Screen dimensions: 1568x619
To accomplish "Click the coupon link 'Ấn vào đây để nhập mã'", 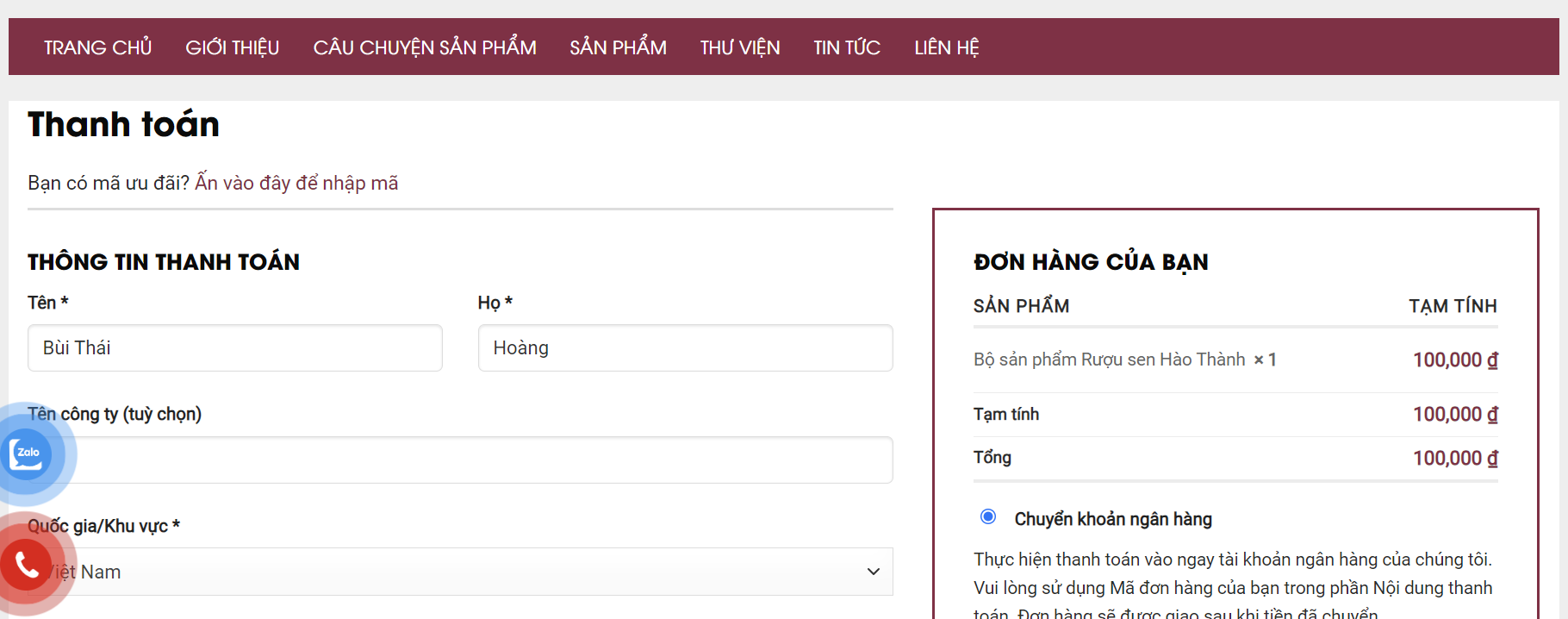I will tap(296, 183).
